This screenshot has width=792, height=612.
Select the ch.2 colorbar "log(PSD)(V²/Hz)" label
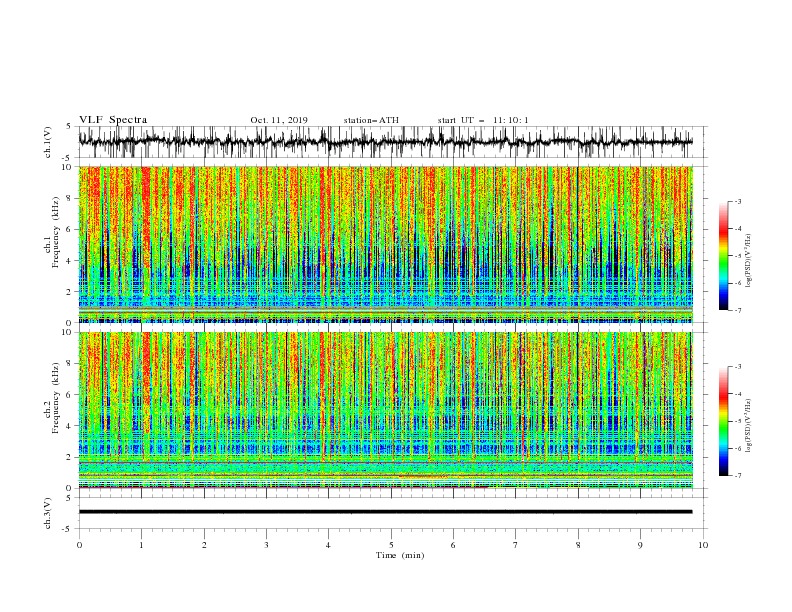(748, 426)
